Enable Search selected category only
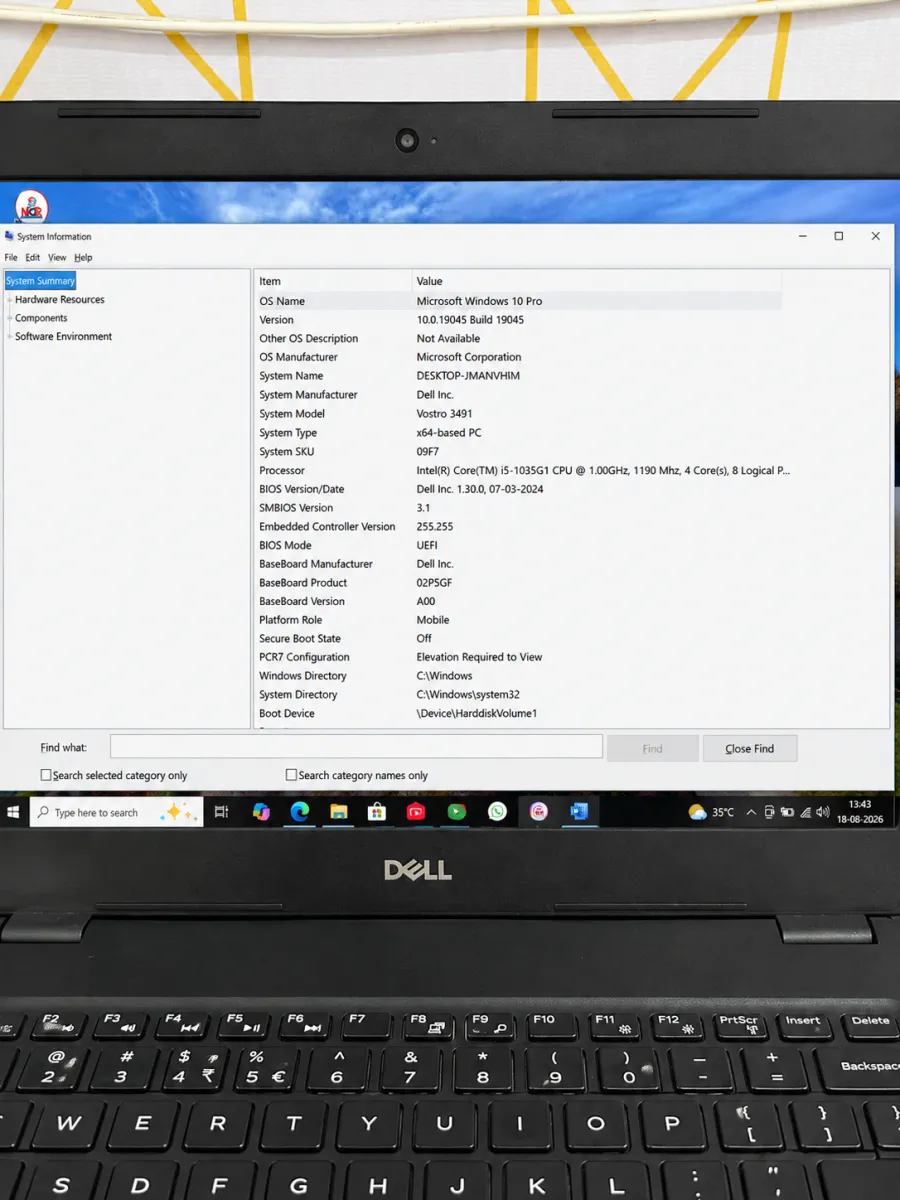The height and width of the screenshot is (1200, 900). 46,775
